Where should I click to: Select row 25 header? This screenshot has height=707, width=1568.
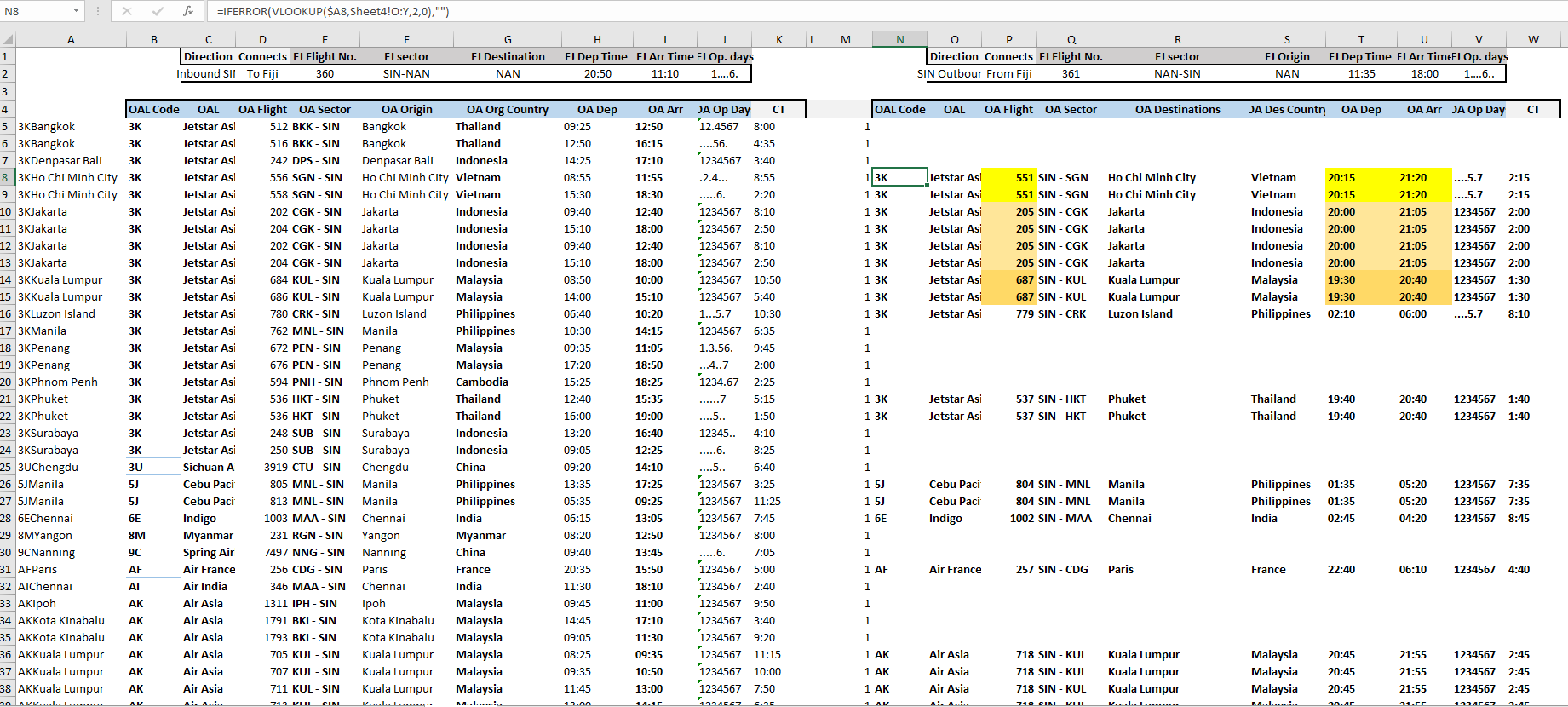(7, 467)
